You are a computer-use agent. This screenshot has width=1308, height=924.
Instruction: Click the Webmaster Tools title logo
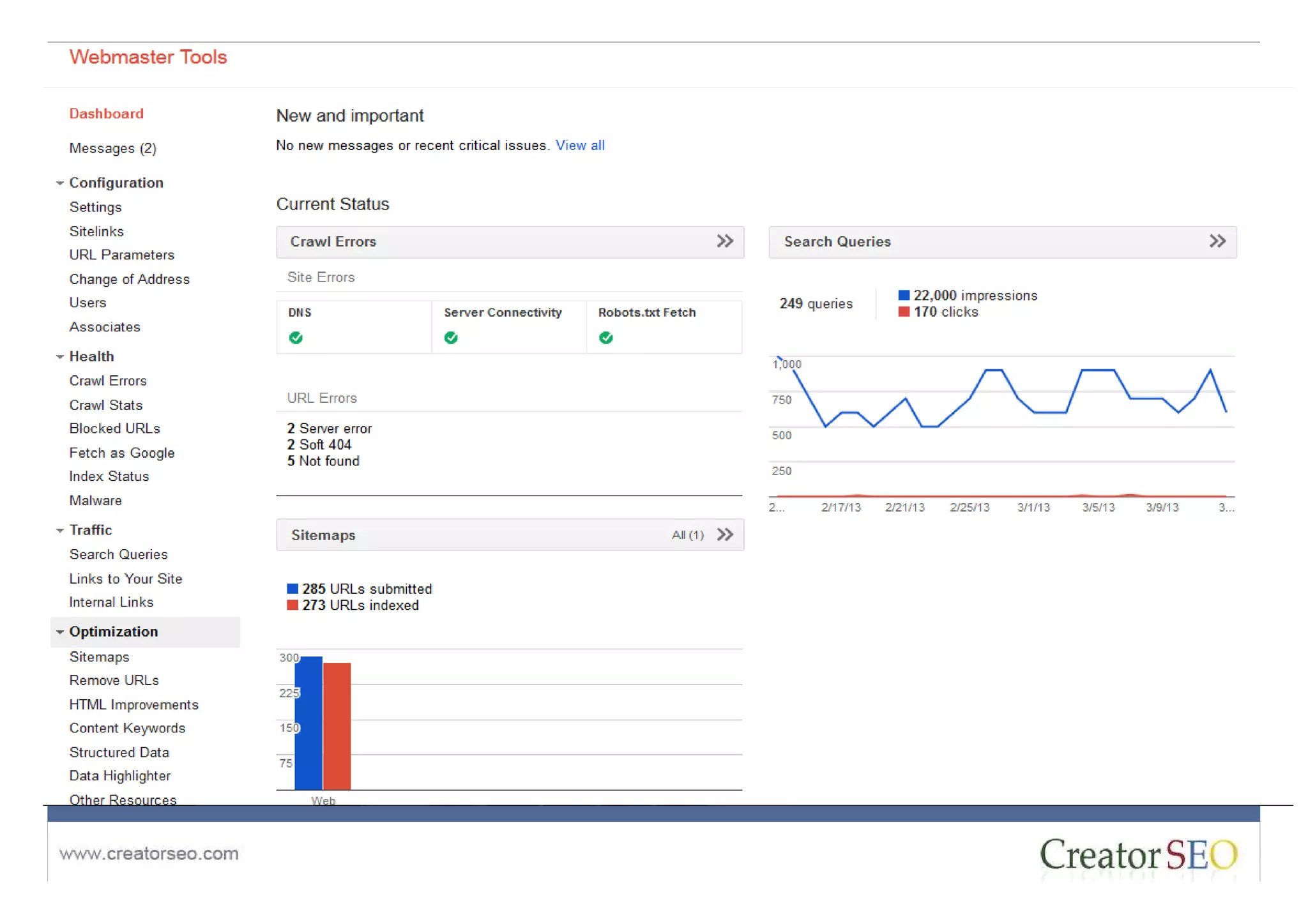click(148, 57)
